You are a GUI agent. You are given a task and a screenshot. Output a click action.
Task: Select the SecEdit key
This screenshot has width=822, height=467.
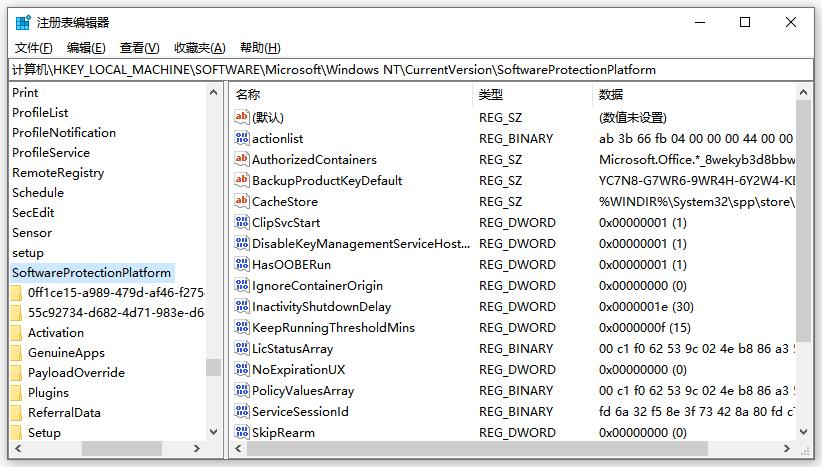[33, 212]
